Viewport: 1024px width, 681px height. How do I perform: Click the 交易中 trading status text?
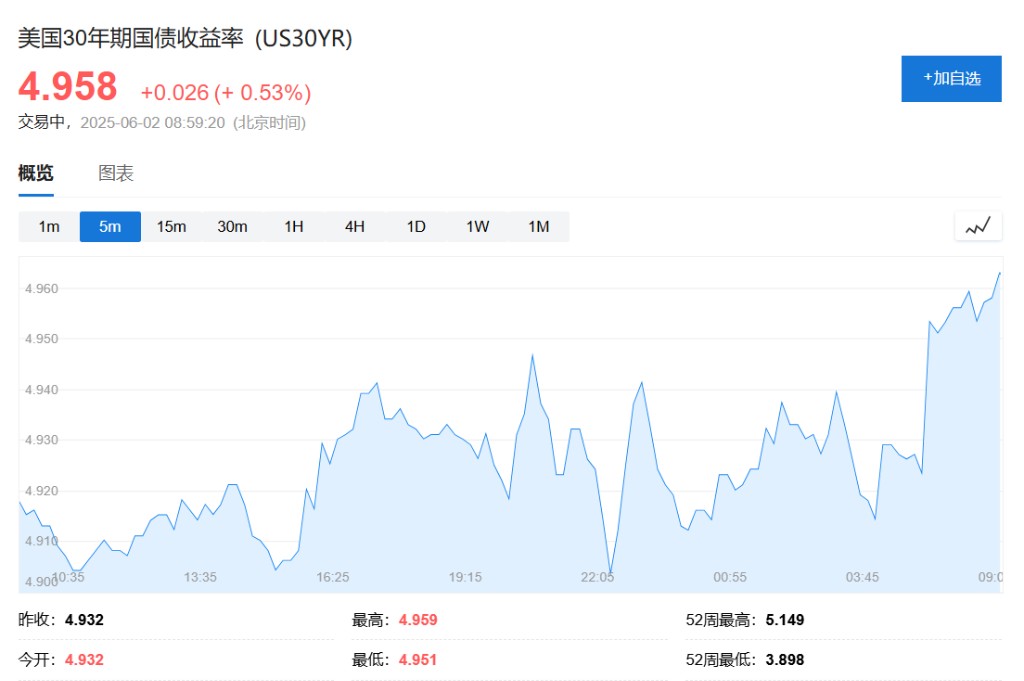41,122
